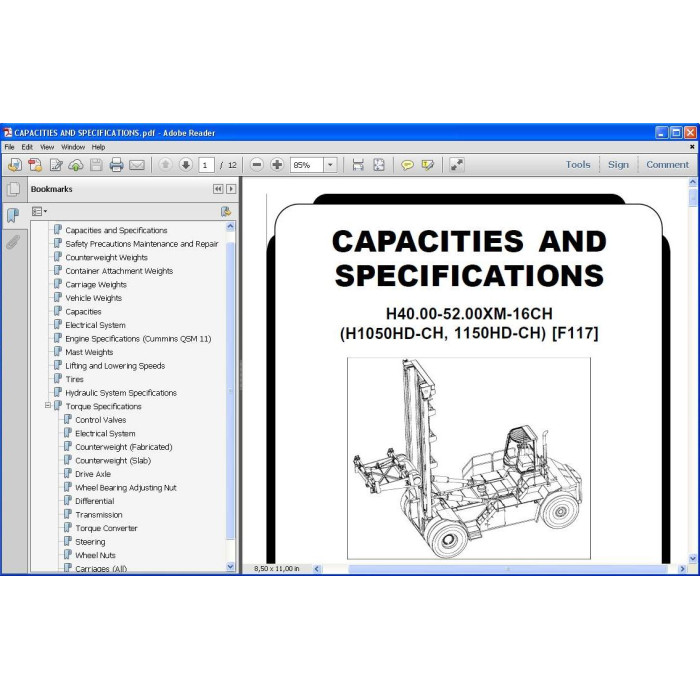Click document vertical scrollbar down arrow
Screen dimensions: 700x700
tap(692, 558)
